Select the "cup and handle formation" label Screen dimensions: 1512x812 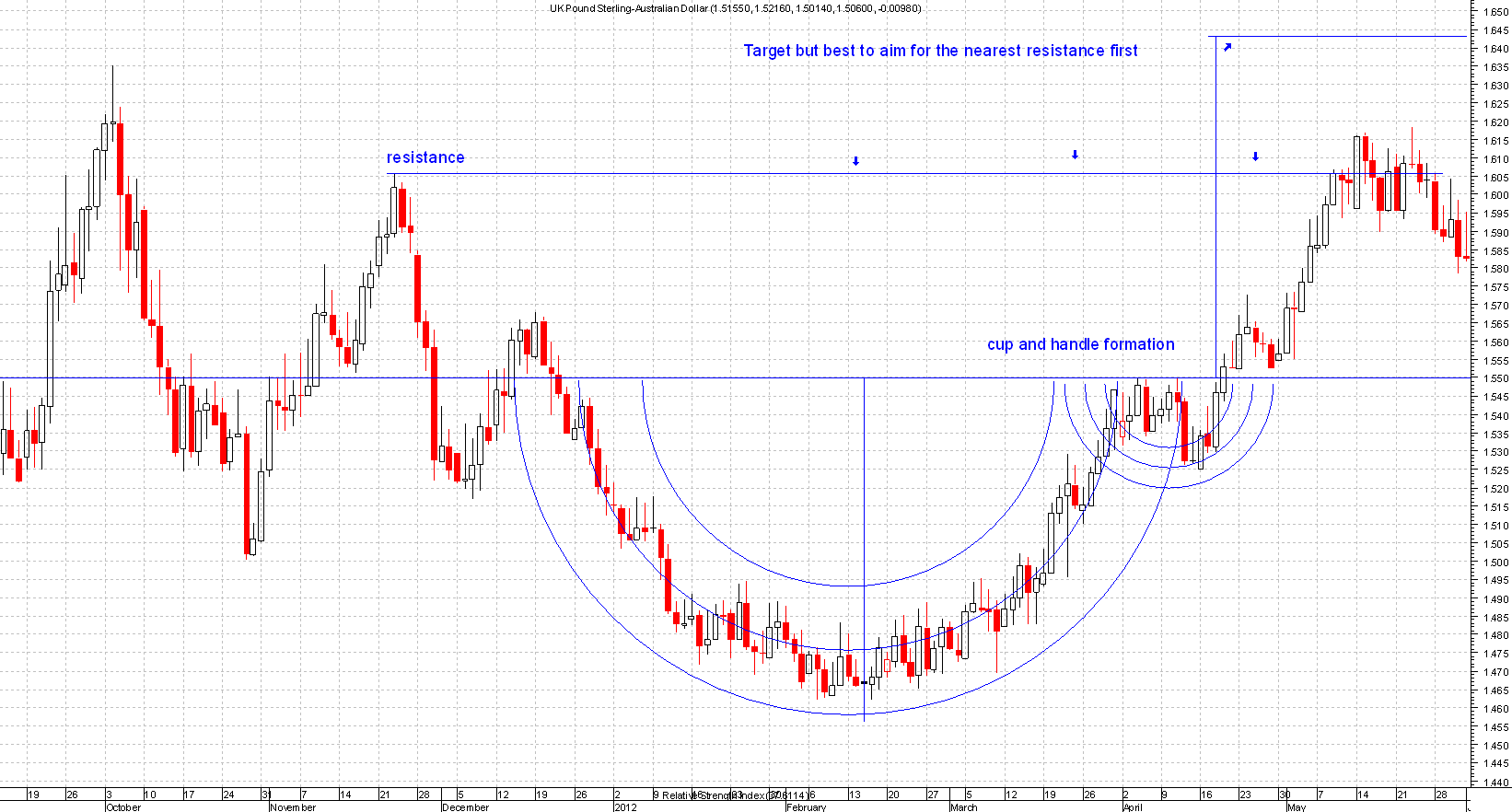click(x=1080, y=344)
